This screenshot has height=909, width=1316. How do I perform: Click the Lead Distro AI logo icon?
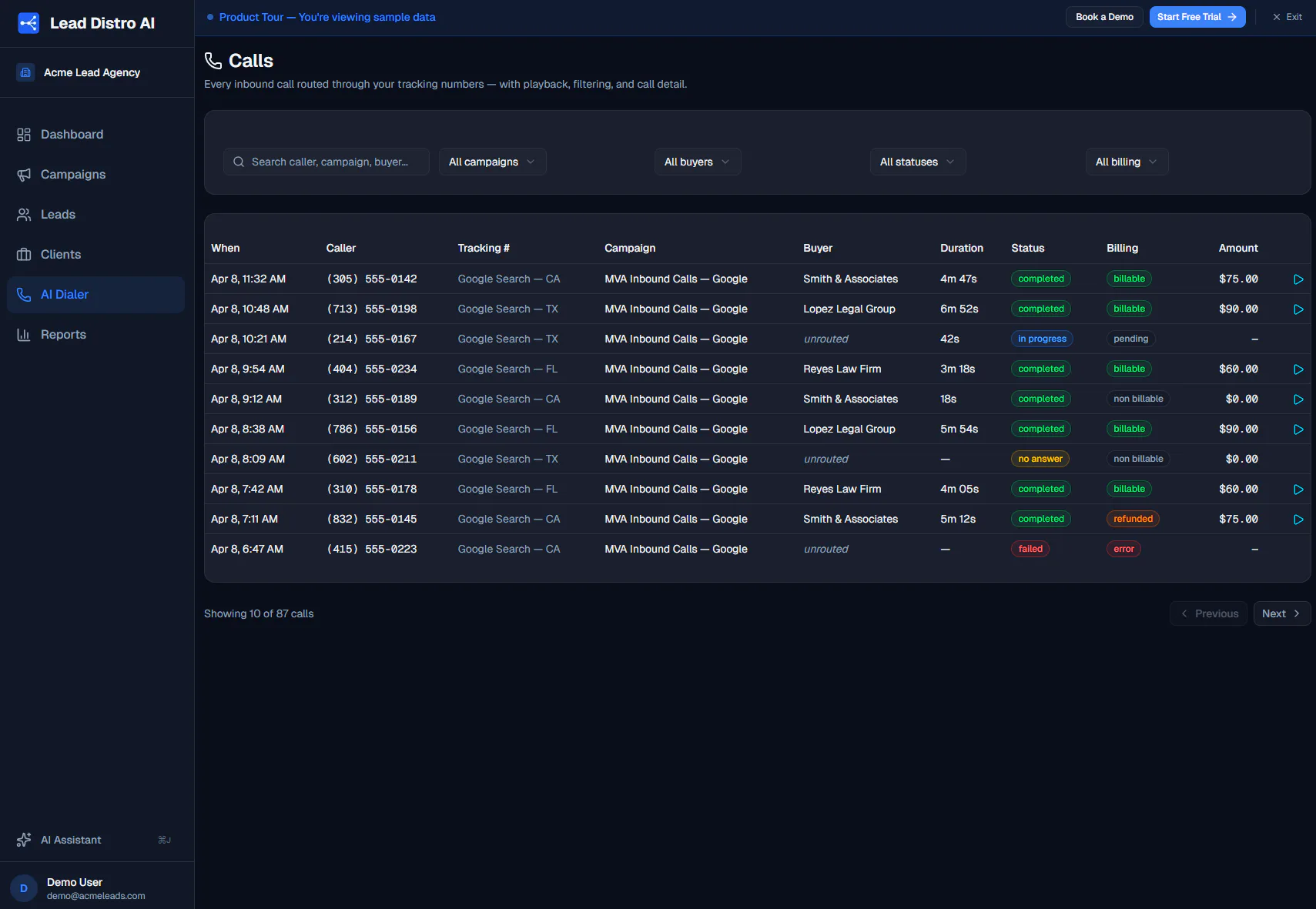pyautogui.click(x=28, y=23)
